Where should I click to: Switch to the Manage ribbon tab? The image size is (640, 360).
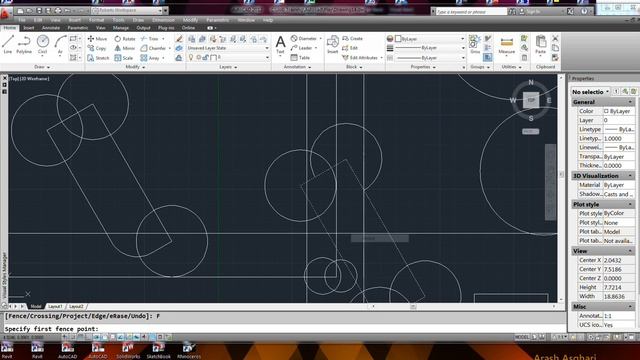point(121,28)
